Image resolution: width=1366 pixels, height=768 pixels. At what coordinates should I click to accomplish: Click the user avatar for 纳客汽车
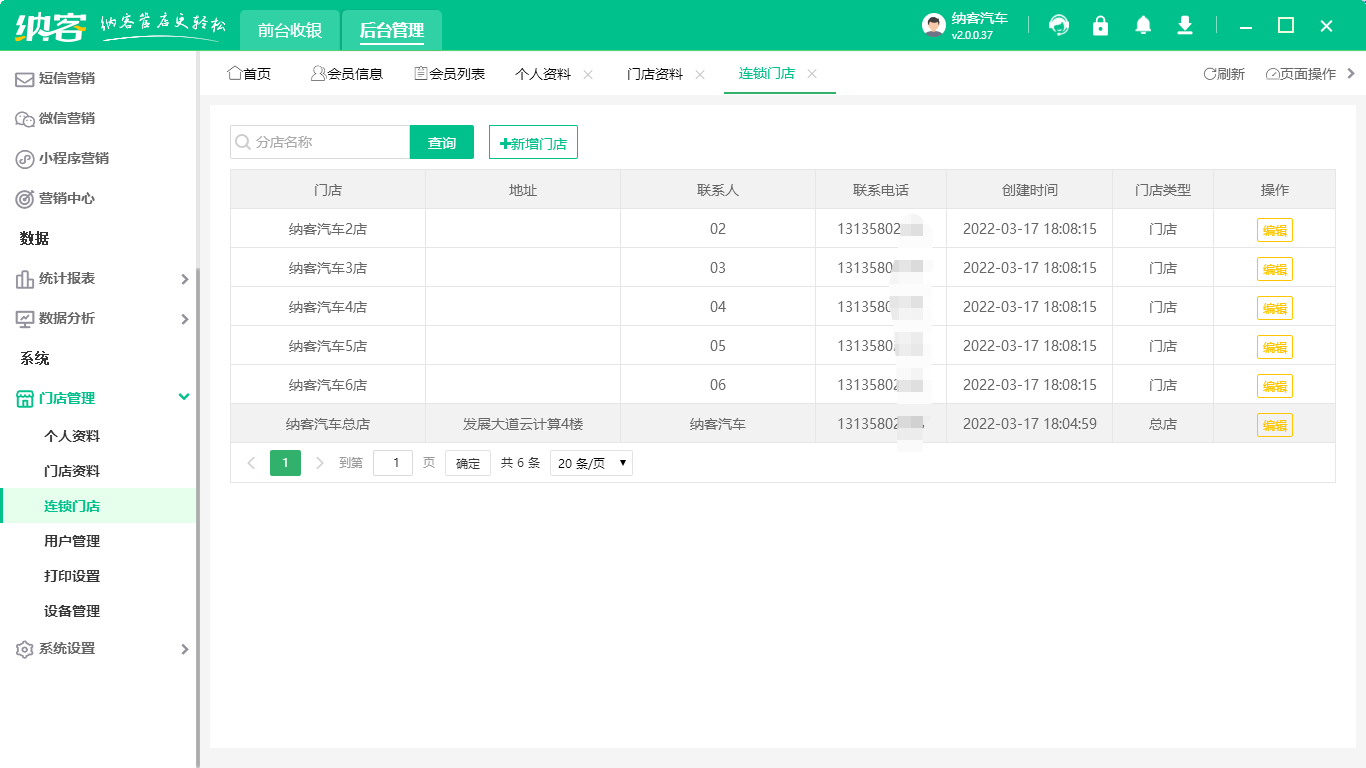tap(932, 25)
